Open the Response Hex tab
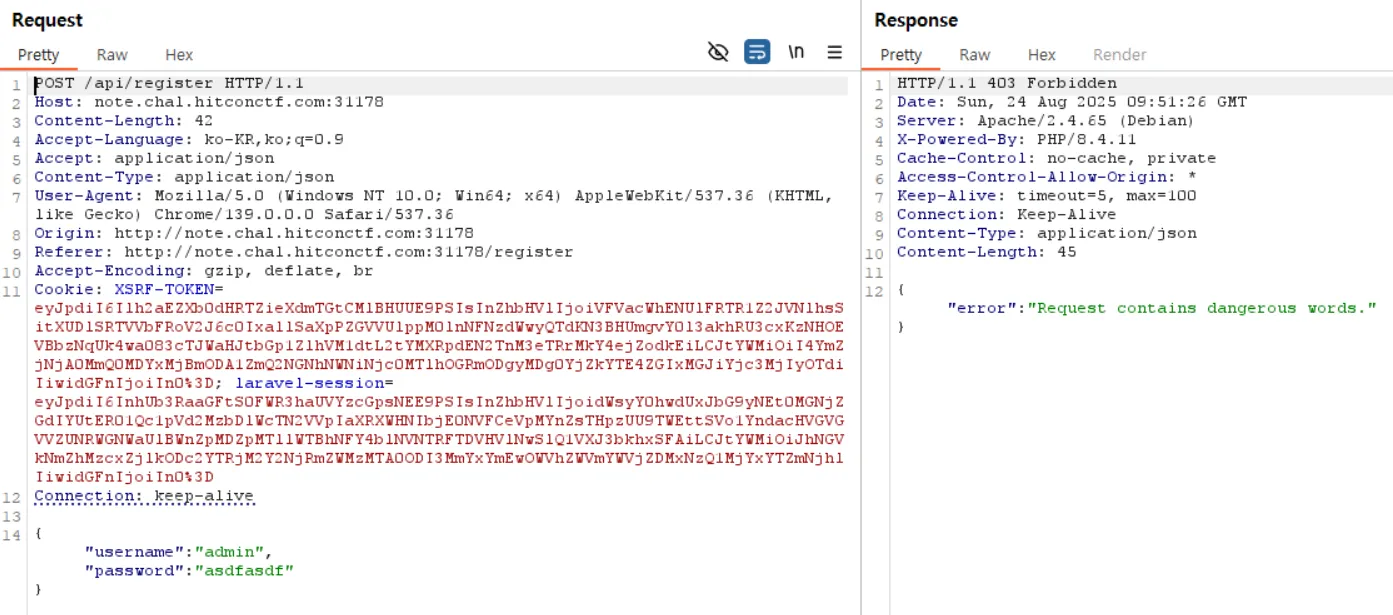This screenshot has width=1393, height=615. click(1041, 55)
